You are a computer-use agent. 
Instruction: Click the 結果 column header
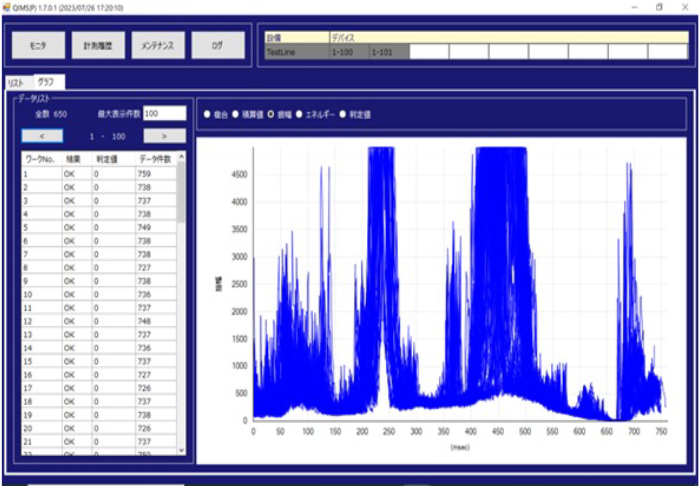coord(77,159)
